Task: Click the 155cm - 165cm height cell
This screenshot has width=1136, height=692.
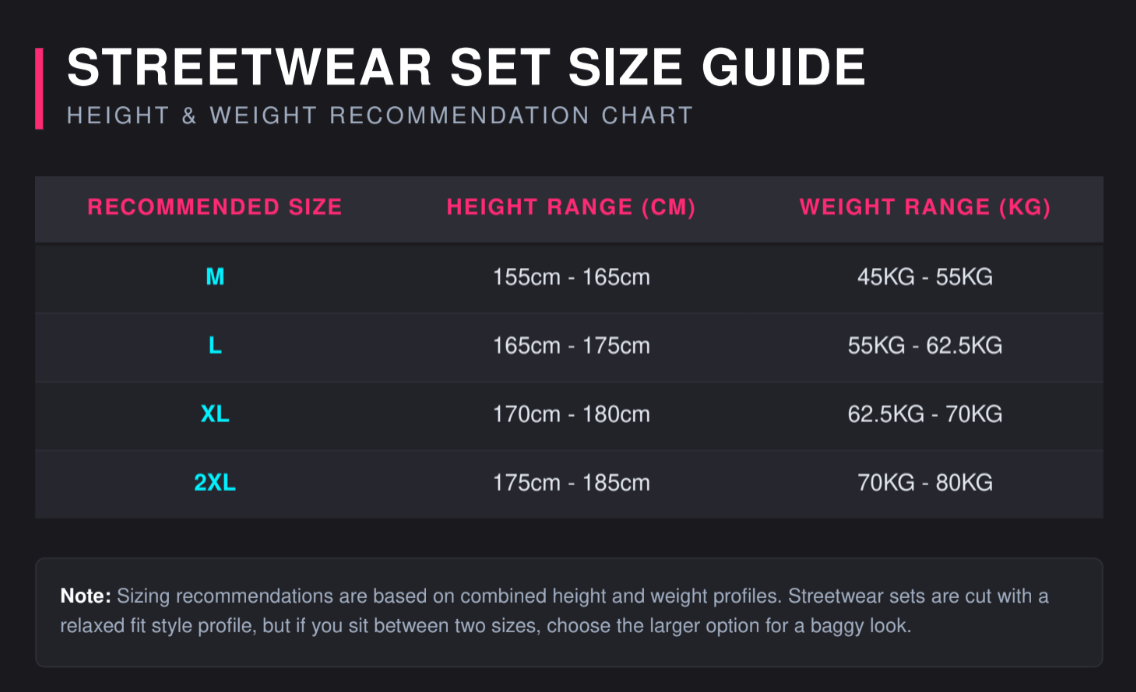Action: (x=571, y=277)
